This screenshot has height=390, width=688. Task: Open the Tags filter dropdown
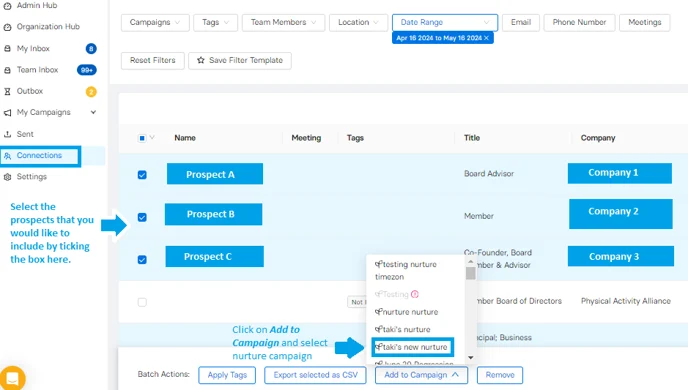click(215, 22)
